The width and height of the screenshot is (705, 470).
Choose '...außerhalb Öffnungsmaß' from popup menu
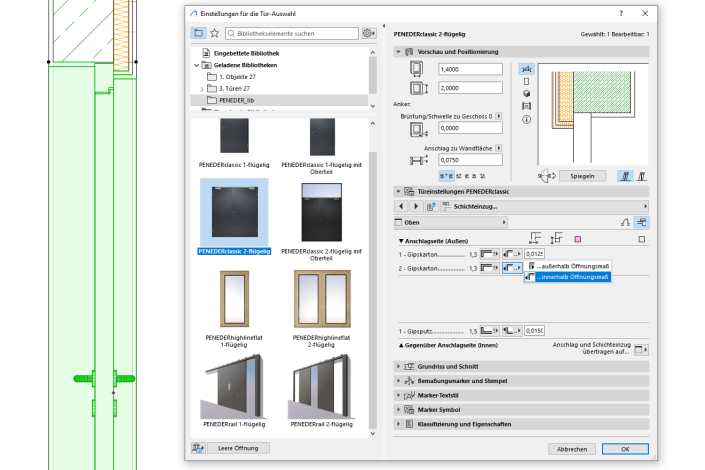pyautogui.click(x=574, y=265)
